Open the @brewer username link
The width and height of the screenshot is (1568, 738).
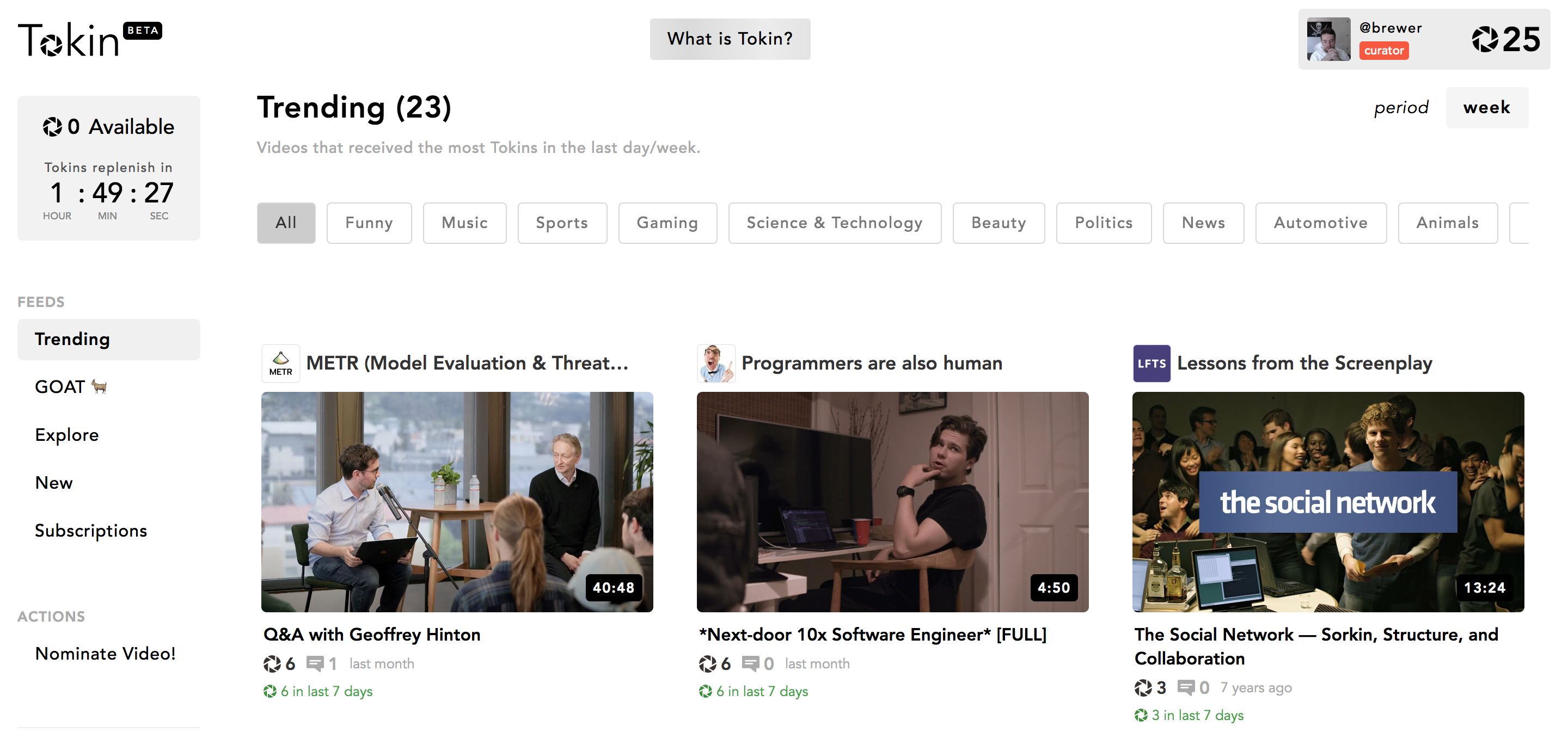click(1391, 28)
